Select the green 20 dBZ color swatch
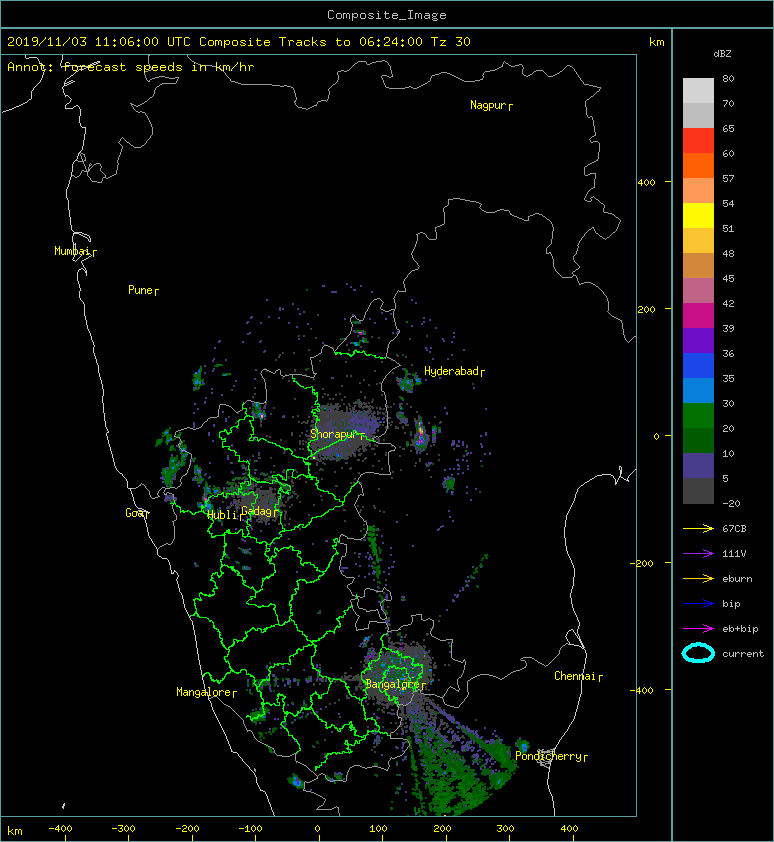 coord(698,415)
